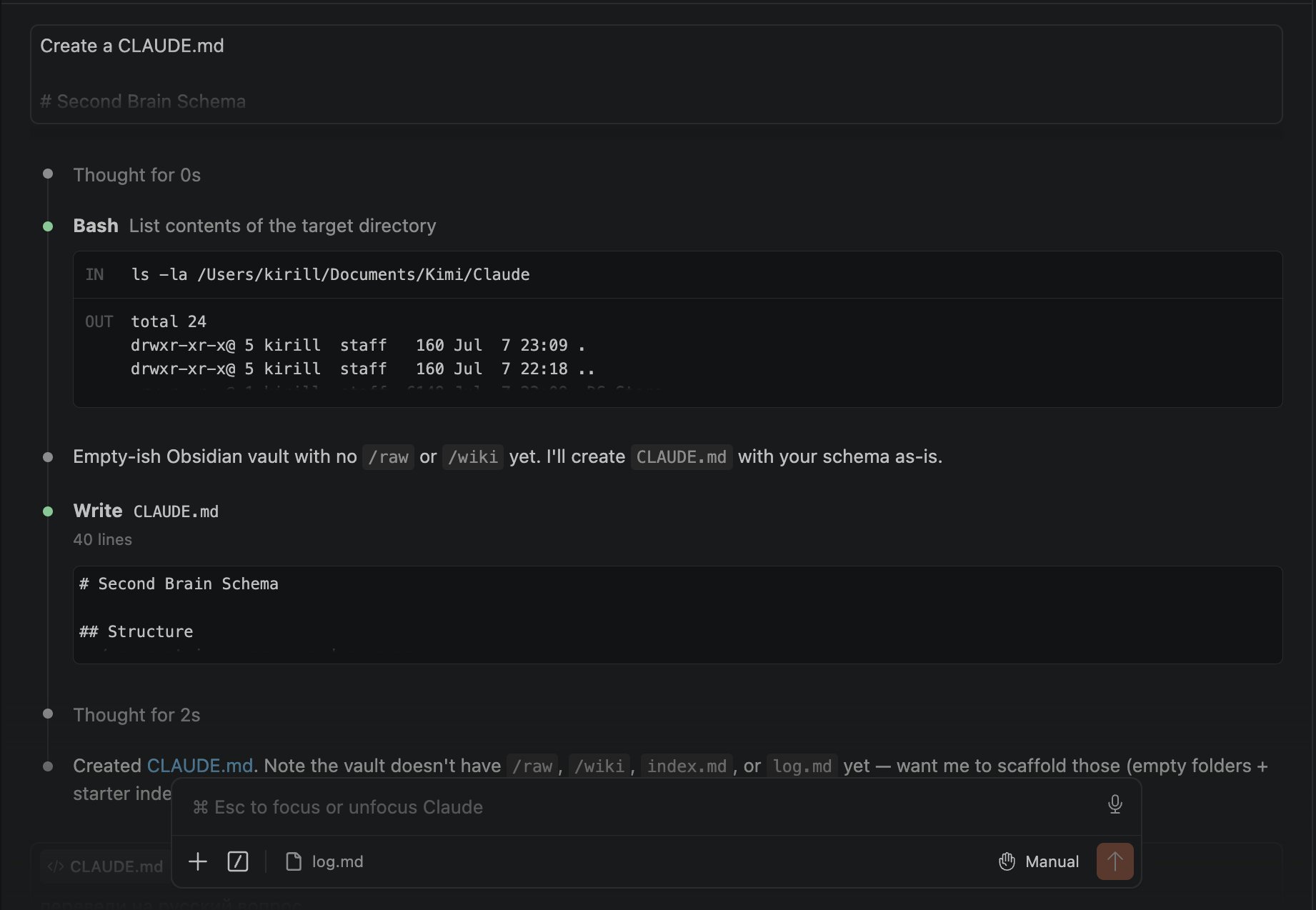Click the log.md file chip
1316x910 pixels.
324,861
